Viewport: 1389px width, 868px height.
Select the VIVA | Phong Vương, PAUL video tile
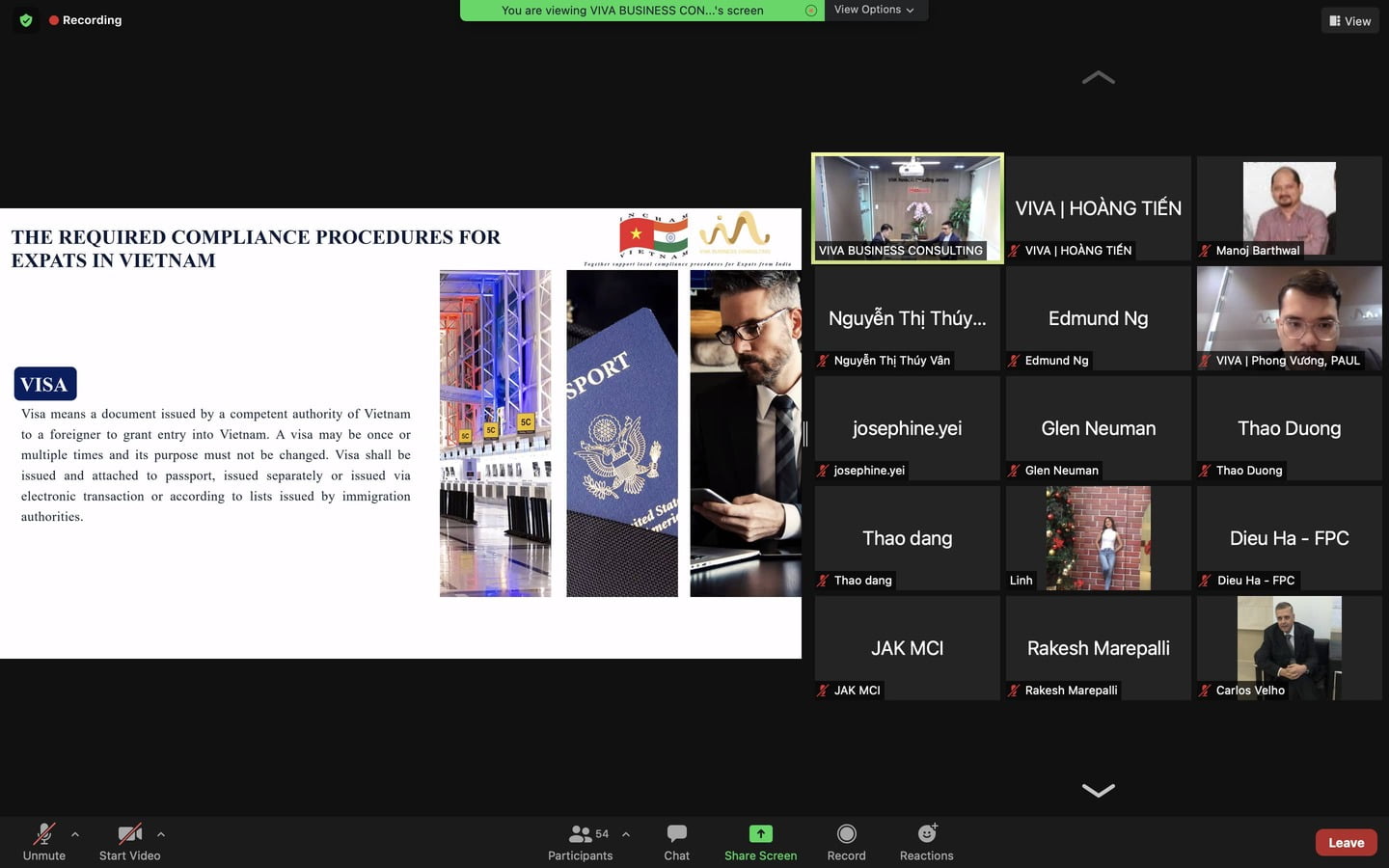tap(1290, 318)
